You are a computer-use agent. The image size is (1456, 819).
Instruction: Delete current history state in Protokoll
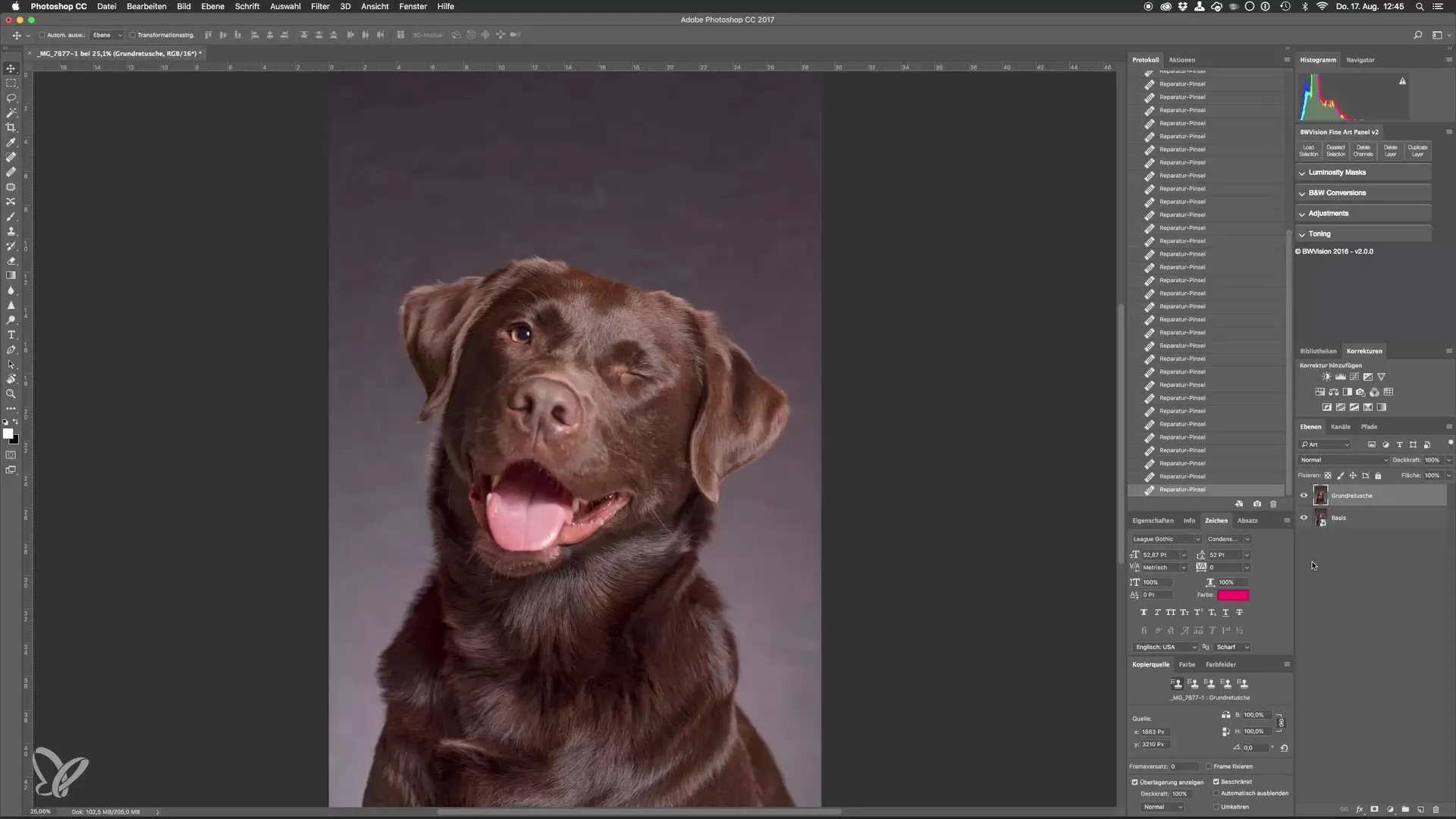[1273, 504]
